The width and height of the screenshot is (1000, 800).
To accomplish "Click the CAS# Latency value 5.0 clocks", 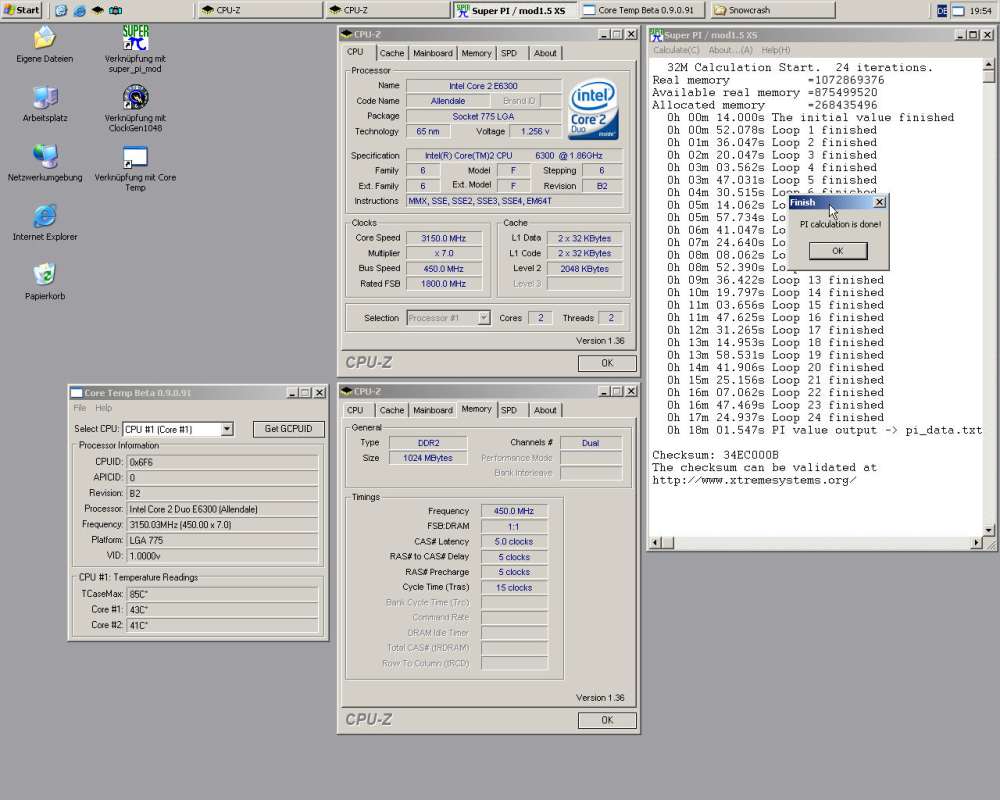I will pos(514,542).
